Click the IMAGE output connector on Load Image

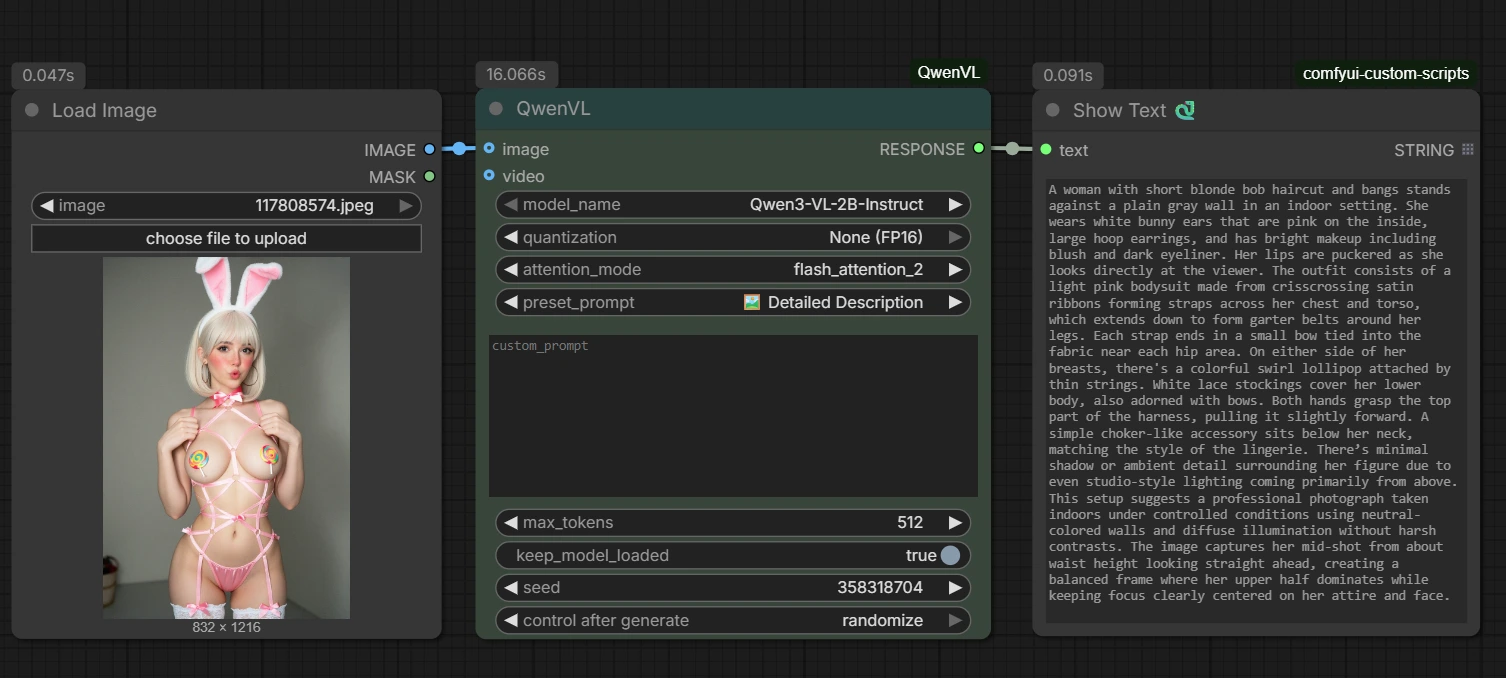click(x=429, y=149)
